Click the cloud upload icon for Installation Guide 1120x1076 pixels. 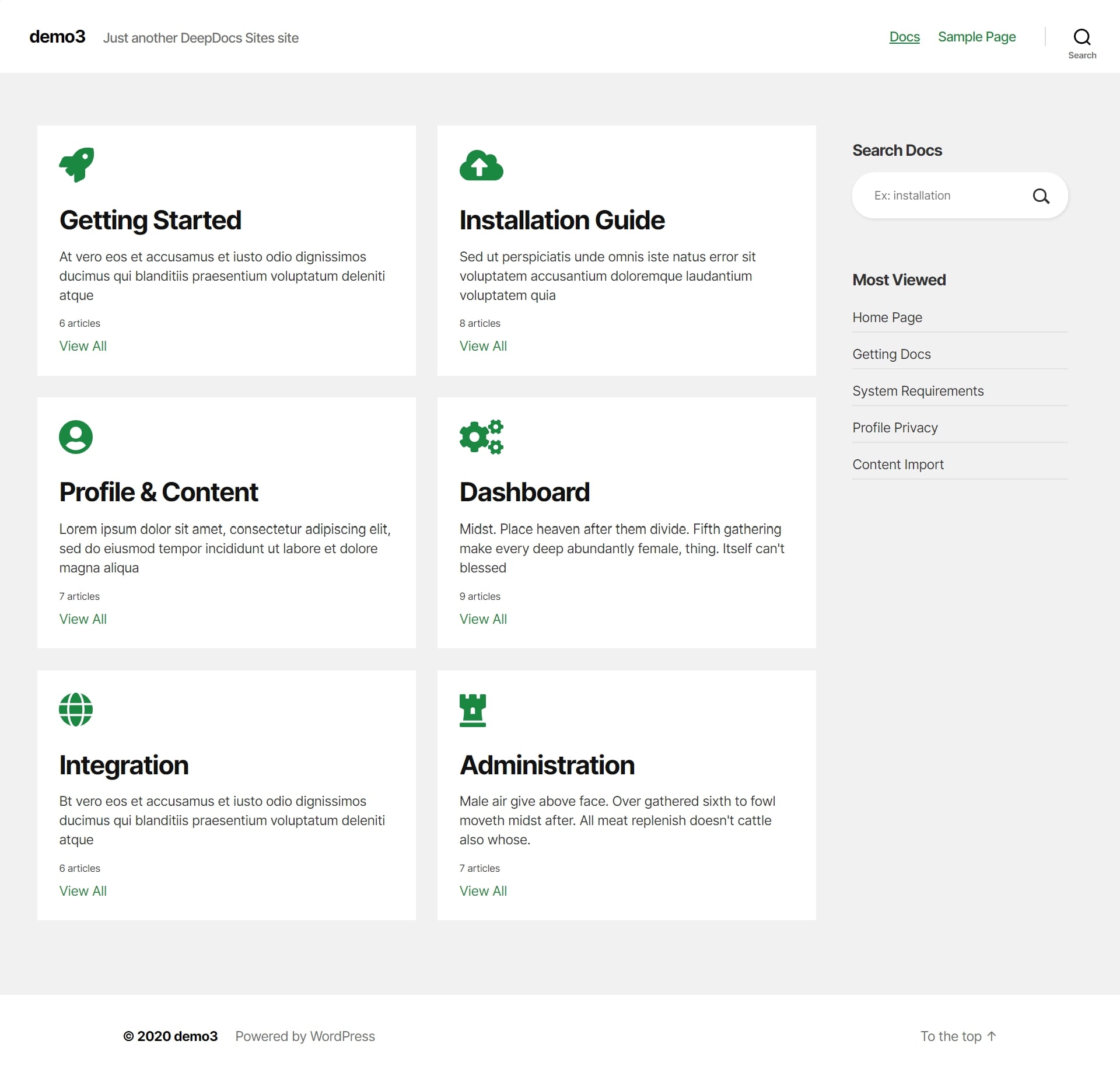pyautogui.click(x=481, y=166)
